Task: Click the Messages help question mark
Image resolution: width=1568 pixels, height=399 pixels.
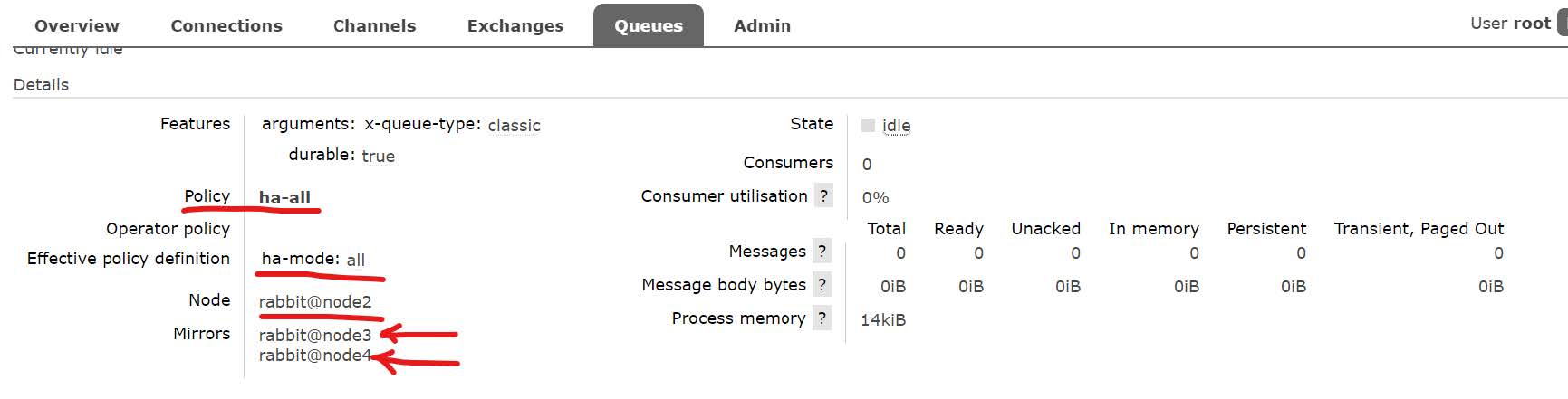Action: [x=822, y=252]
